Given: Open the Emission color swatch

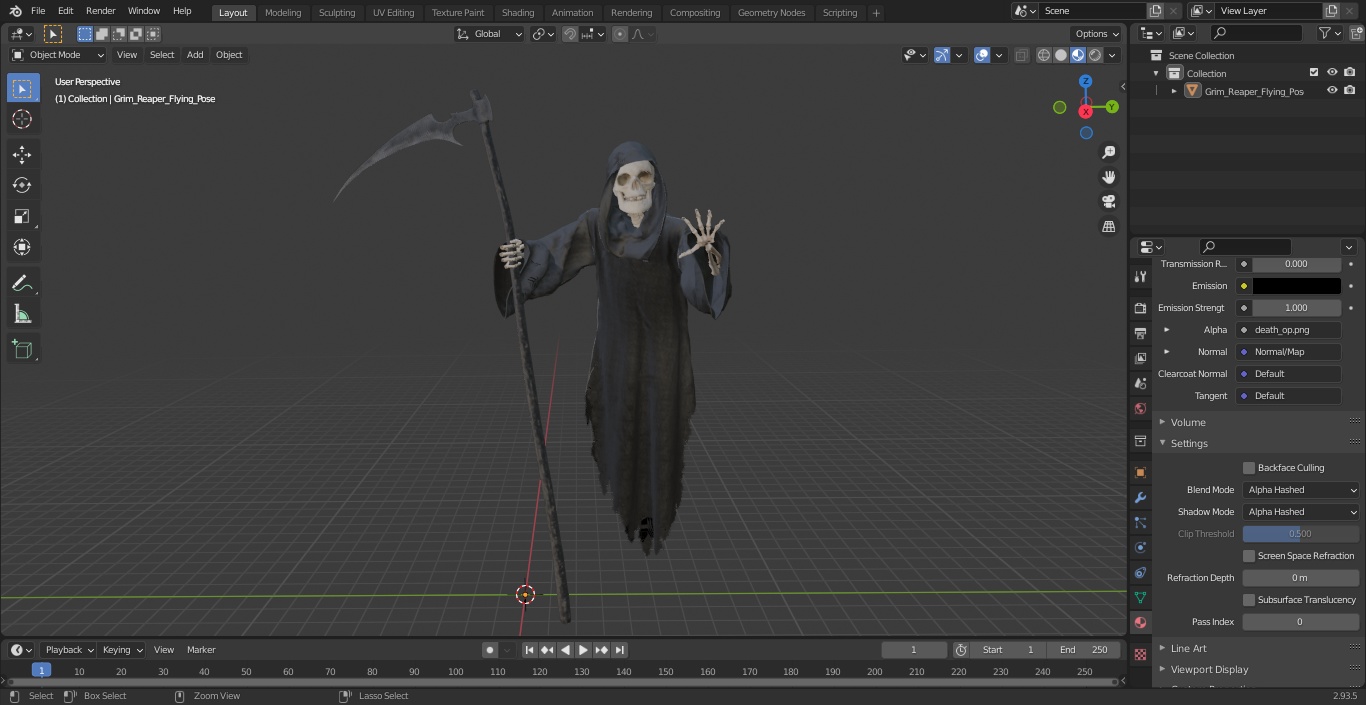Looking at the screenshot, I should [1296, 286].
